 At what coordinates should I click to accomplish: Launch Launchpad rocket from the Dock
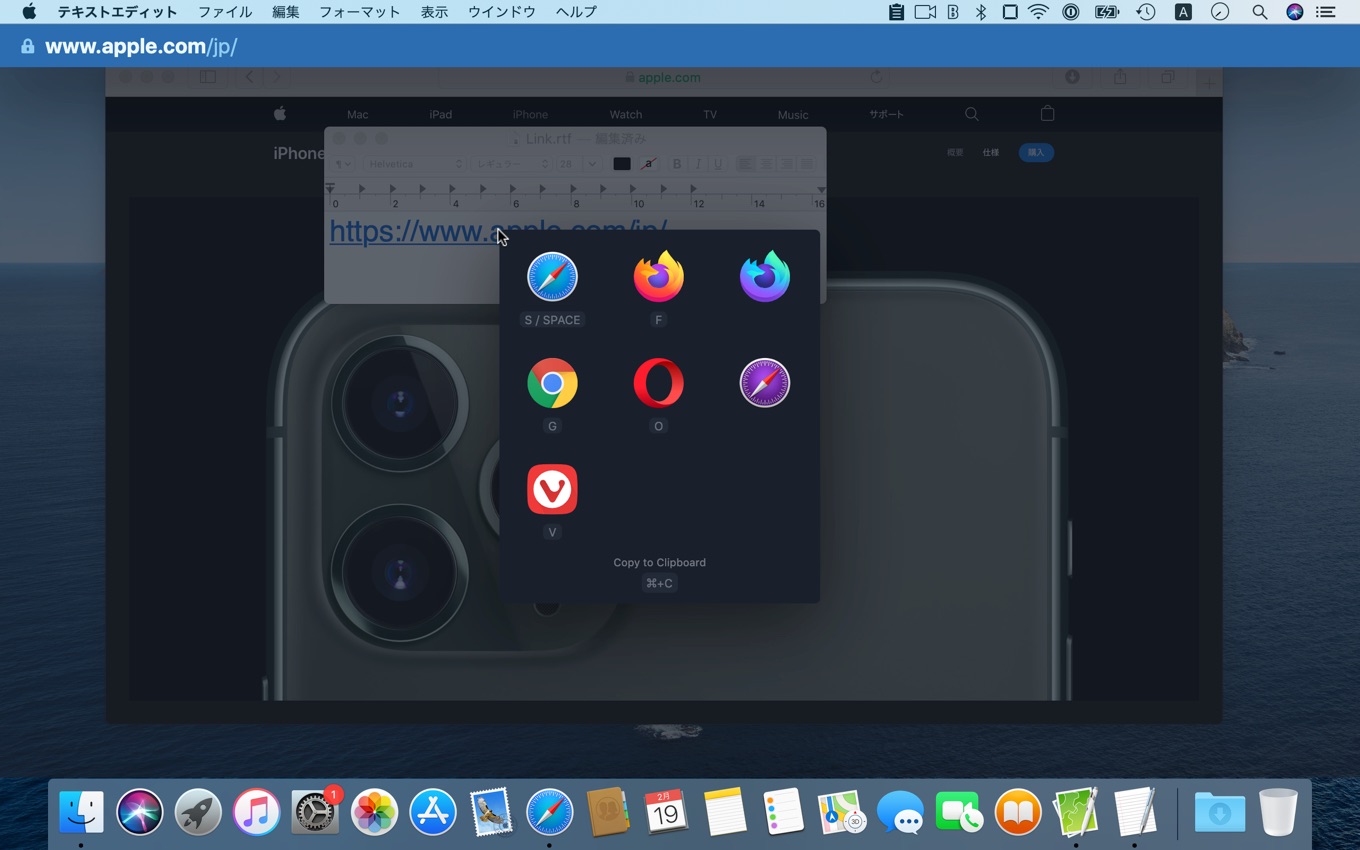coord(198,812)
